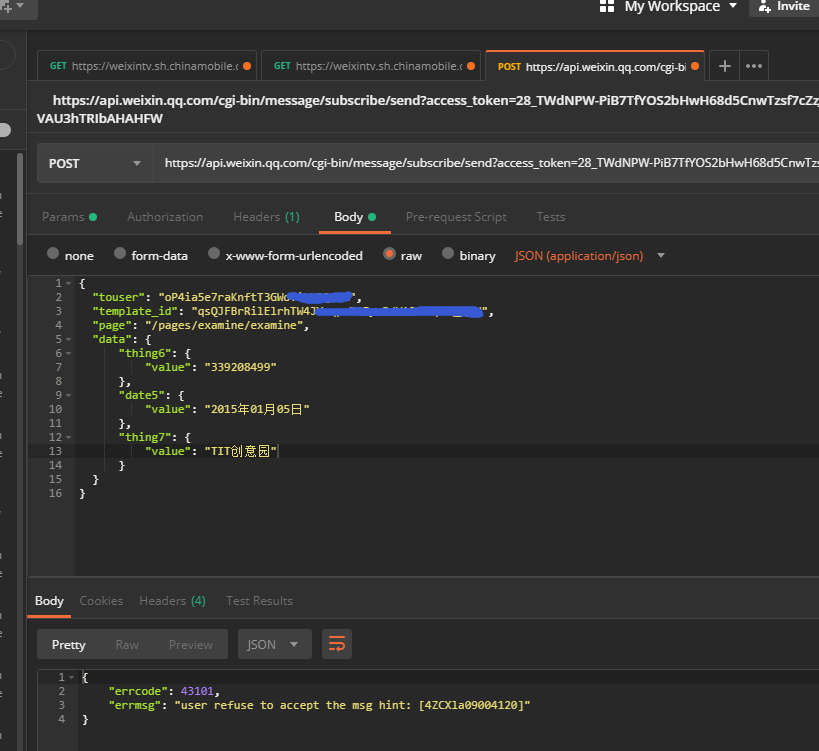Open the POST method dropdown

pos(95,163)
